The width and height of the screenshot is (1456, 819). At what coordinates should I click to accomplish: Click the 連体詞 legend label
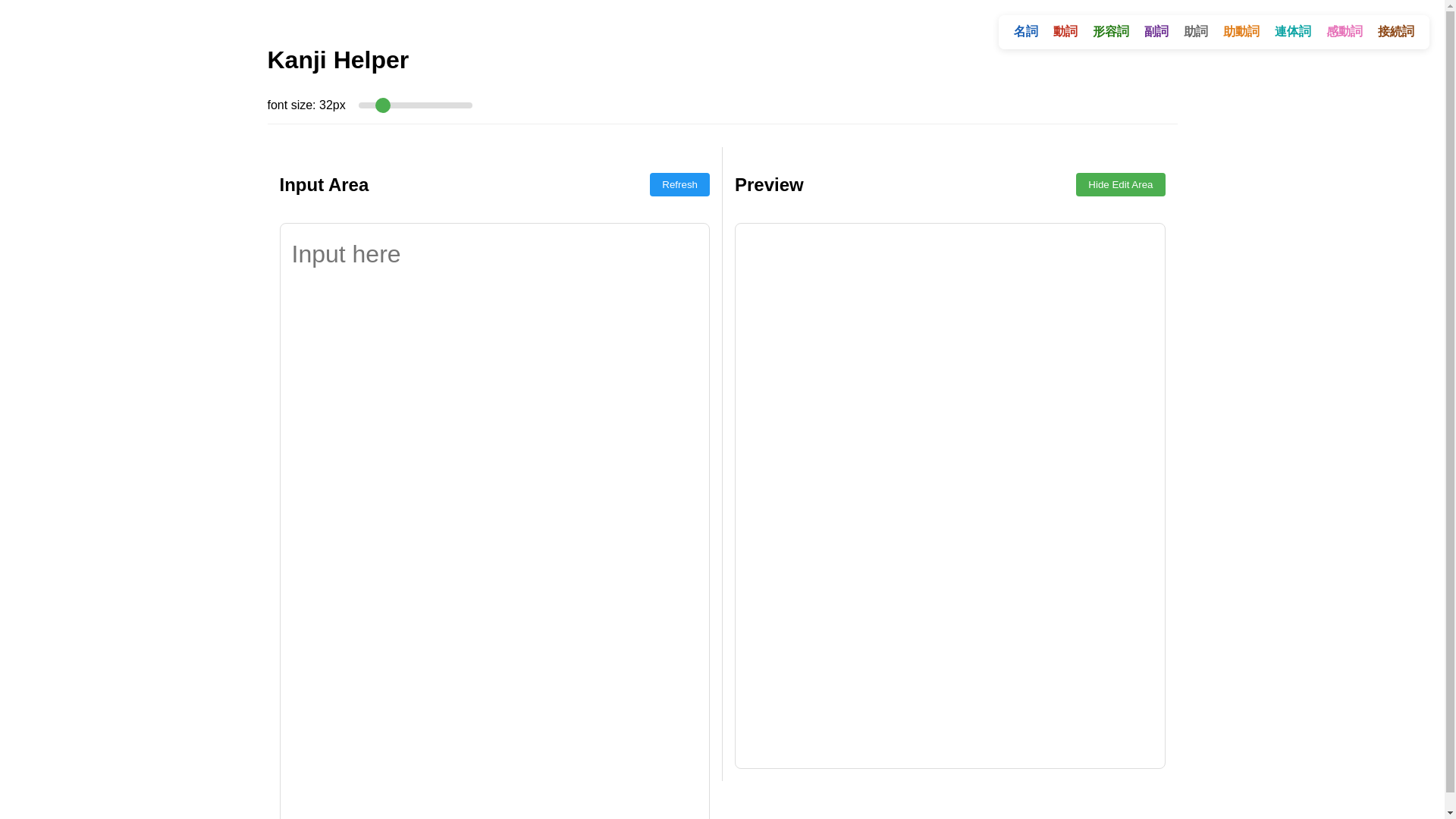[1293, 32]
